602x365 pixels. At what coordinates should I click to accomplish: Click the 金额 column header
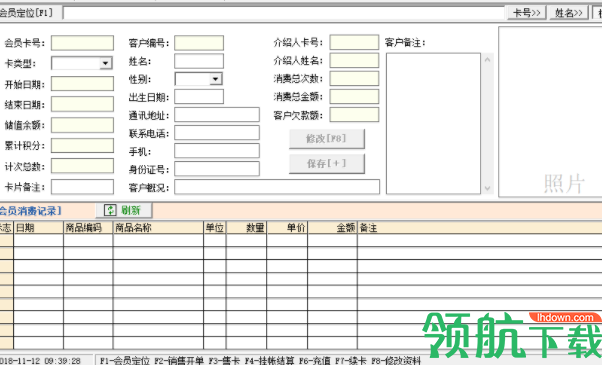[x=332, y=228]
